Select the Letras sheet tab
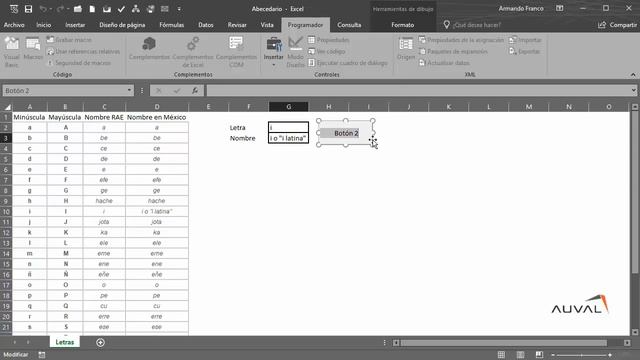The width and height of the screenshot is (640, 360). pyautogui.click(x=64, y=342)
